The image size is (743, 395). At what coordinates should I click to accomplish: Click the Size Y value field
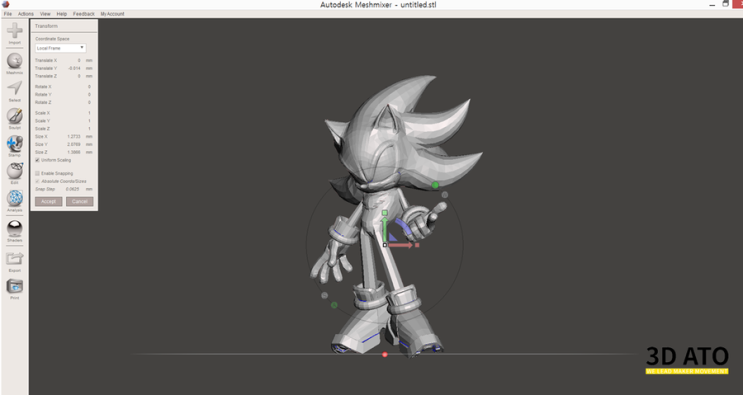(x=73, y=144)
